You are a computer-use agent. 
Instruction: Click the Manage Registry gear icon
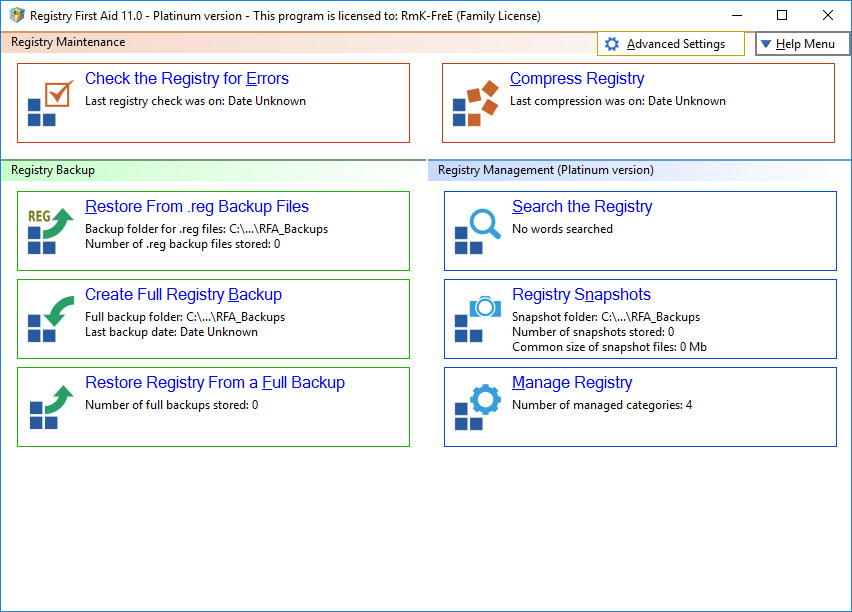coord(478,407)
